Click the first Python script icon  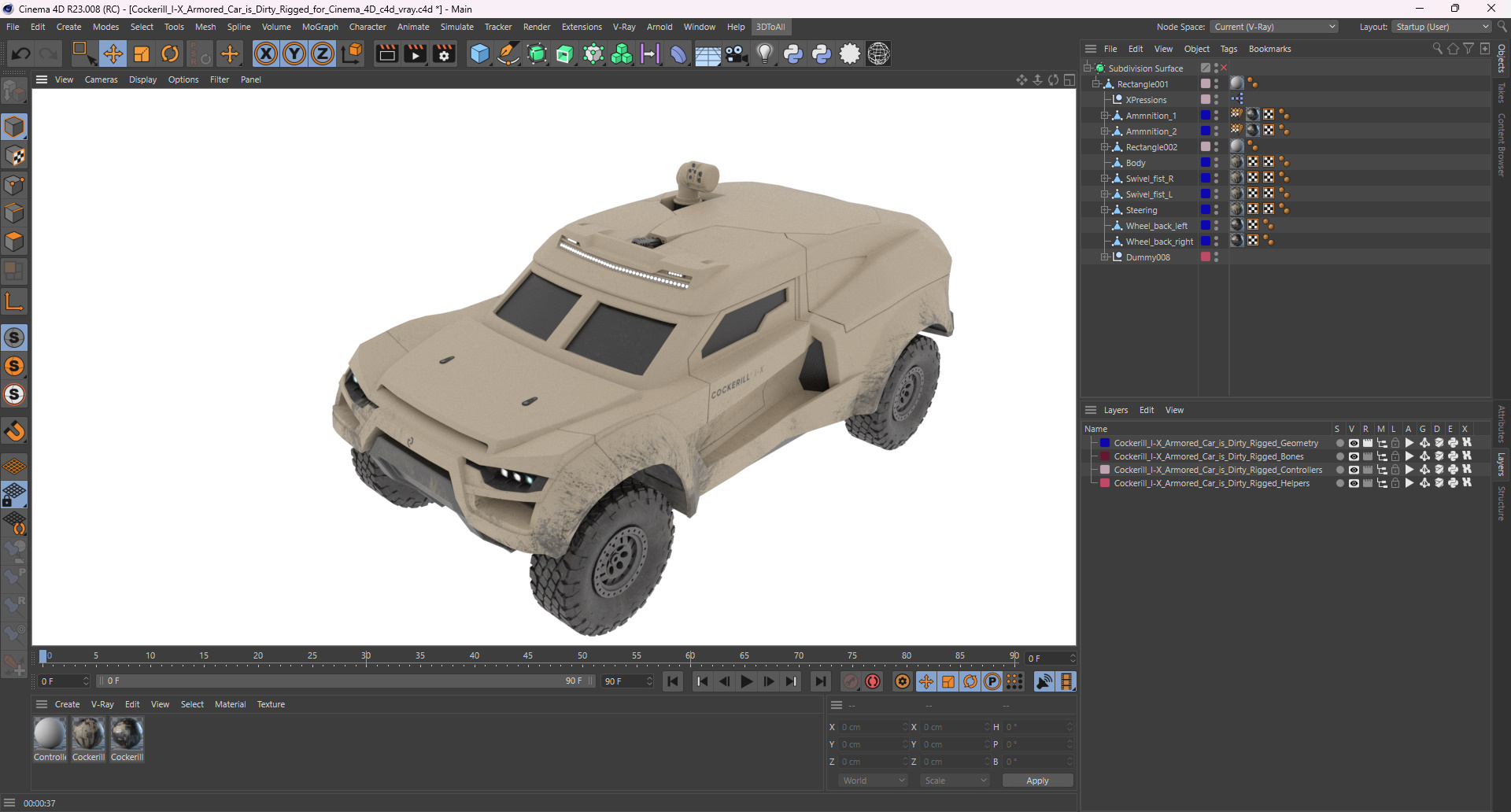coord(793,54)
